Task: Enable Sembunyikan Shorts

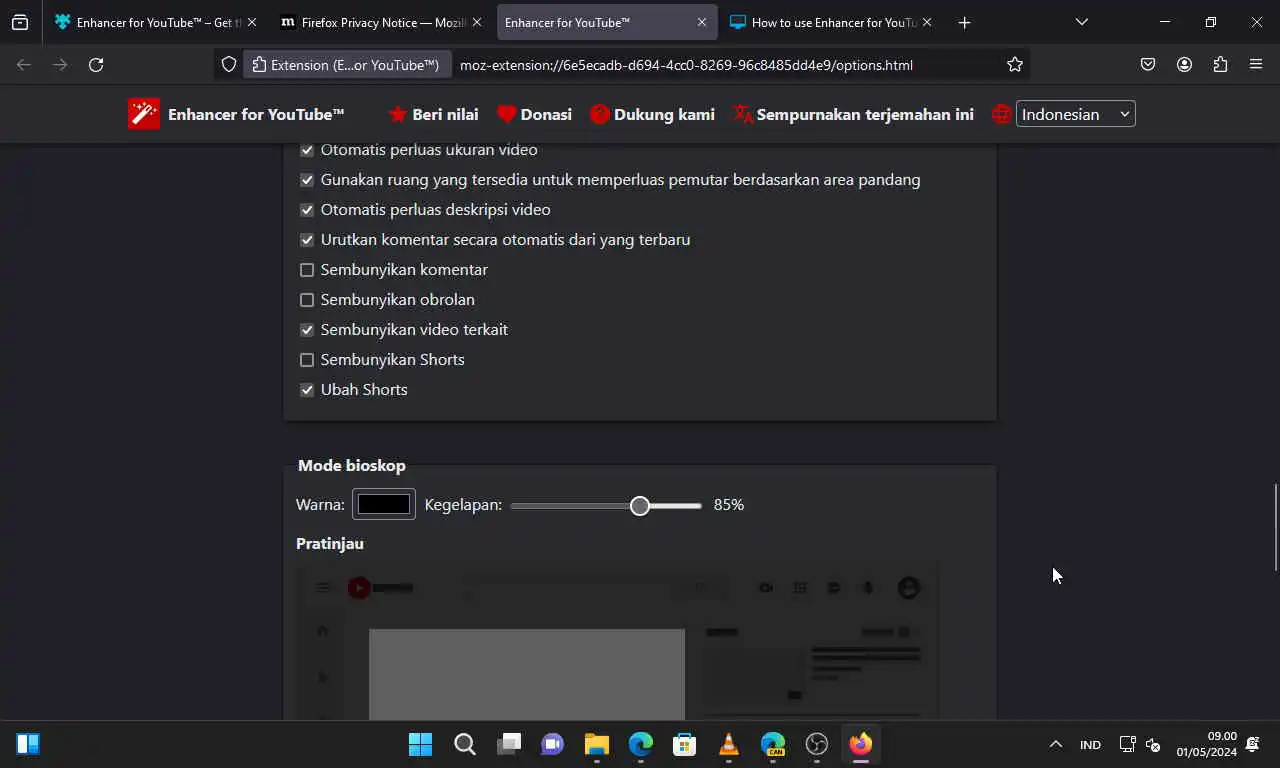Action: point(307,360)
